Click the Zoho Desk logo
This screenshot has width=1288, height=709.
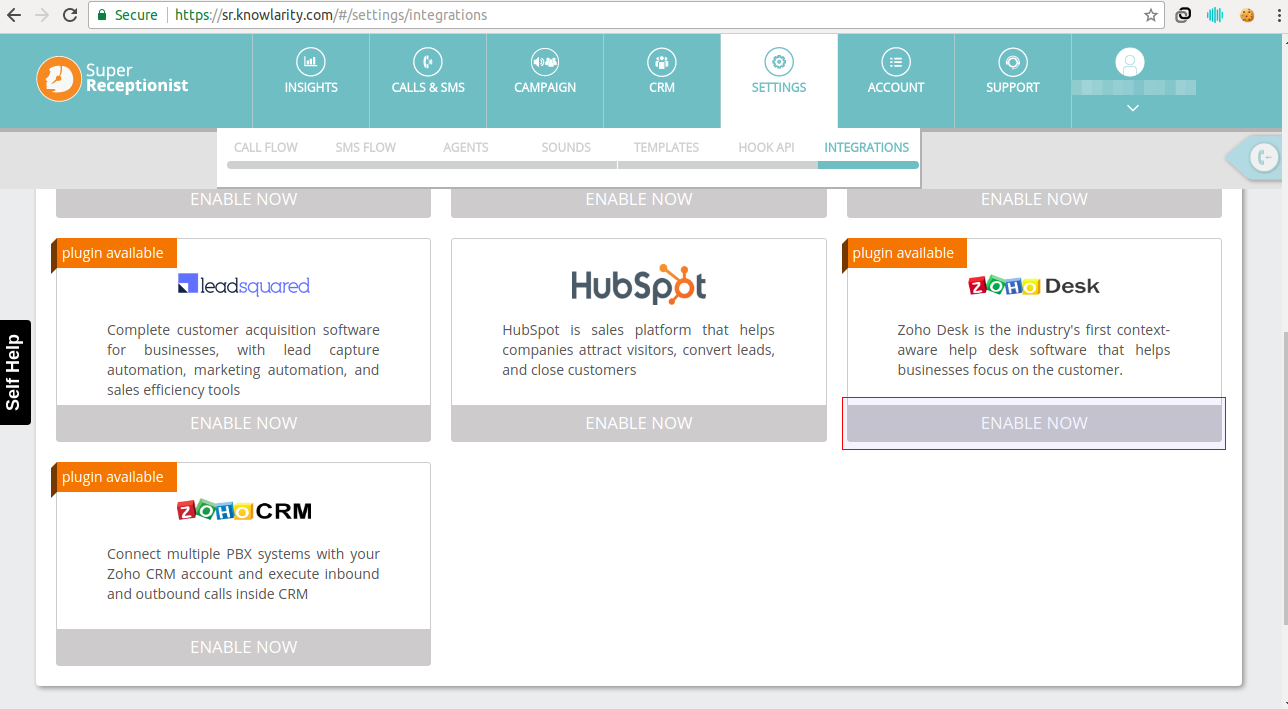click(x=1034, y=286)
